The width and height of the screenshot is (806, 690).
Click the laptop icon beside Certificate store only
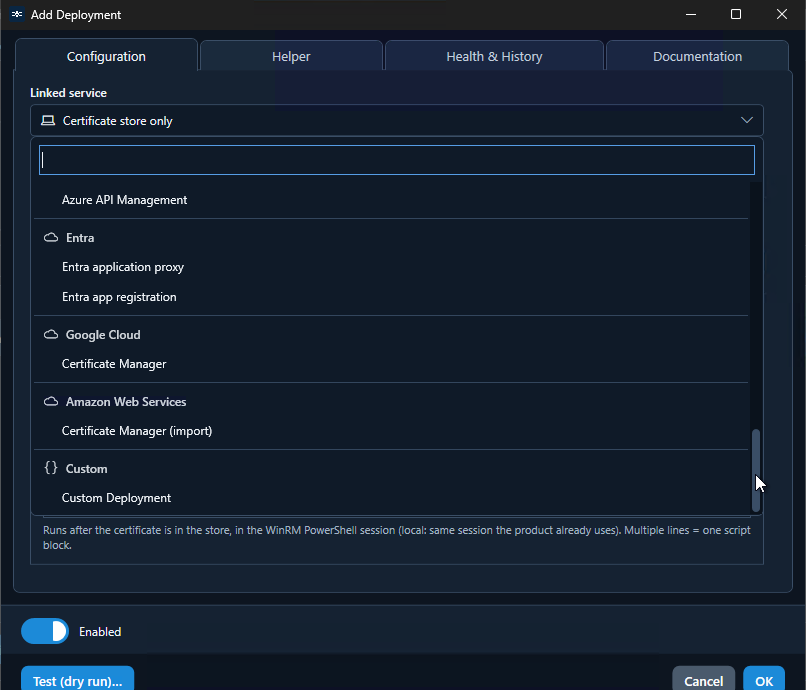click(x=48, y=120)
